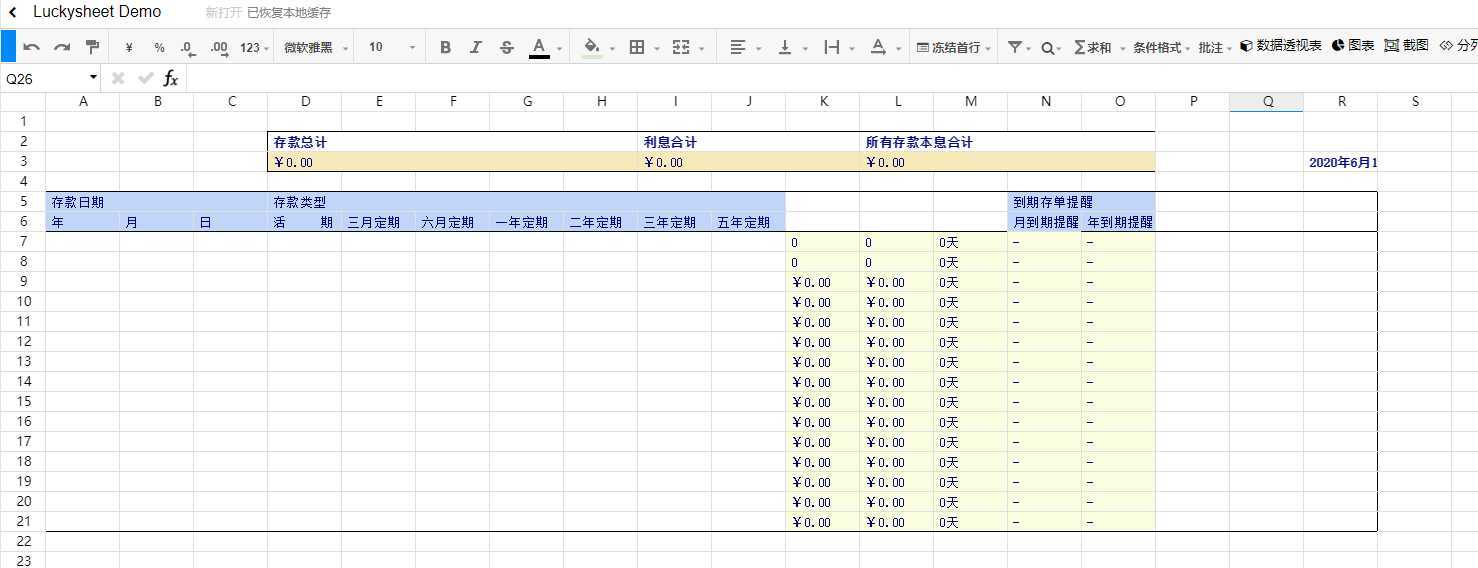Apply the cell fill color bucket
This screenshot has width=1478, height=568.
(x=592, y=47)
